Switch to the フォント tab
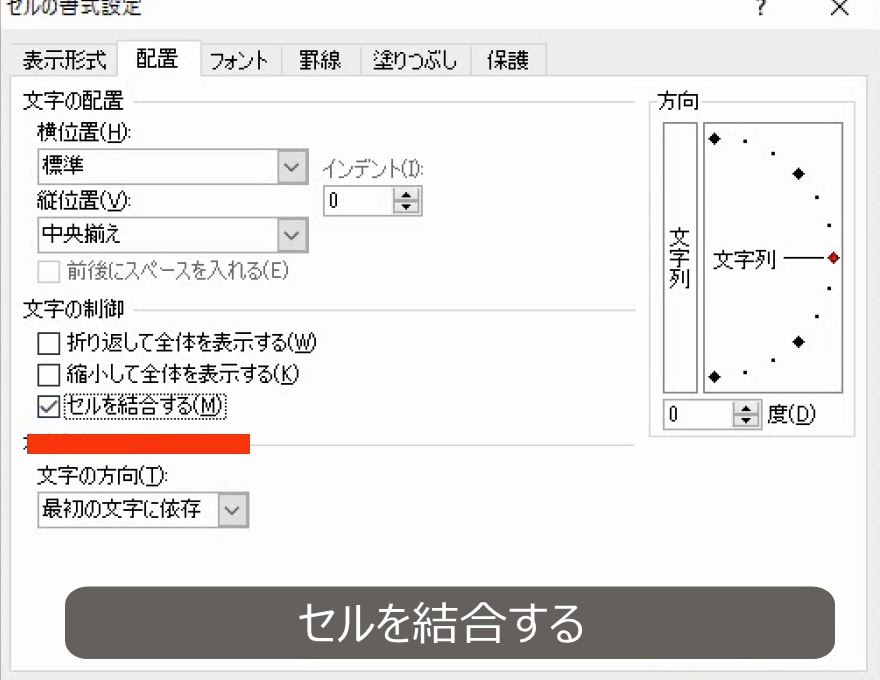Viewport: 880px width, 680px height. pyautogui.click(x=240, y=60)
